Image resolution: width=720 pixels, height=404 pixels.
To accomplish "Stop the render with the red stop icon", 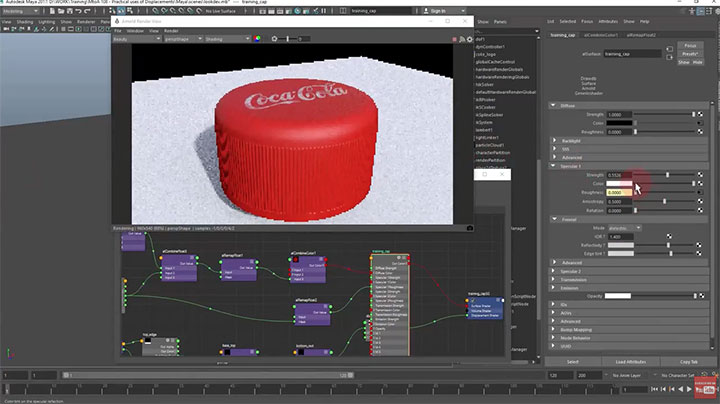I will coord(455,39).
